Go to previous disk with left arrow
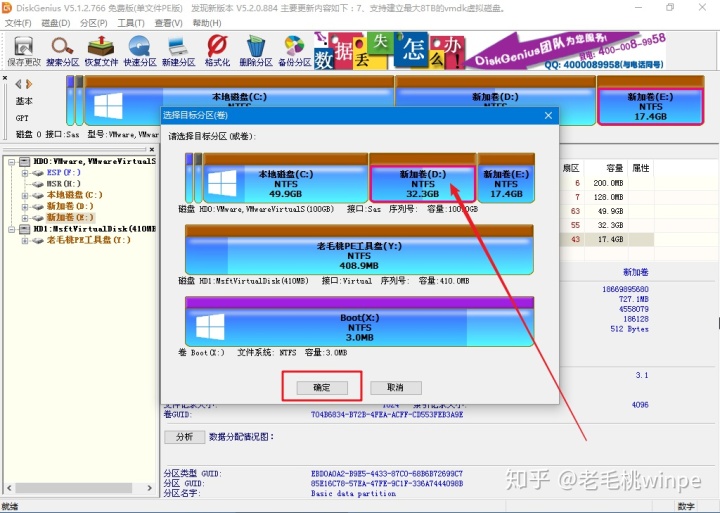720x513 pixels. [x=18, y=84]
